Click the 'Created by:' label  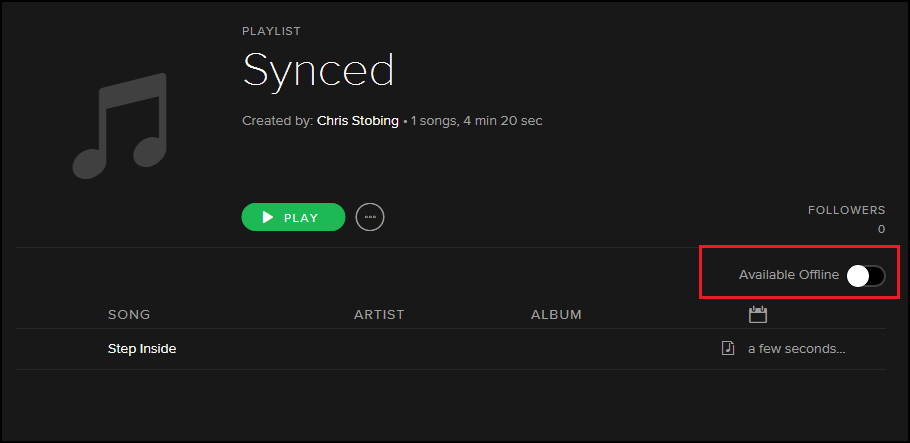(277, 121)
